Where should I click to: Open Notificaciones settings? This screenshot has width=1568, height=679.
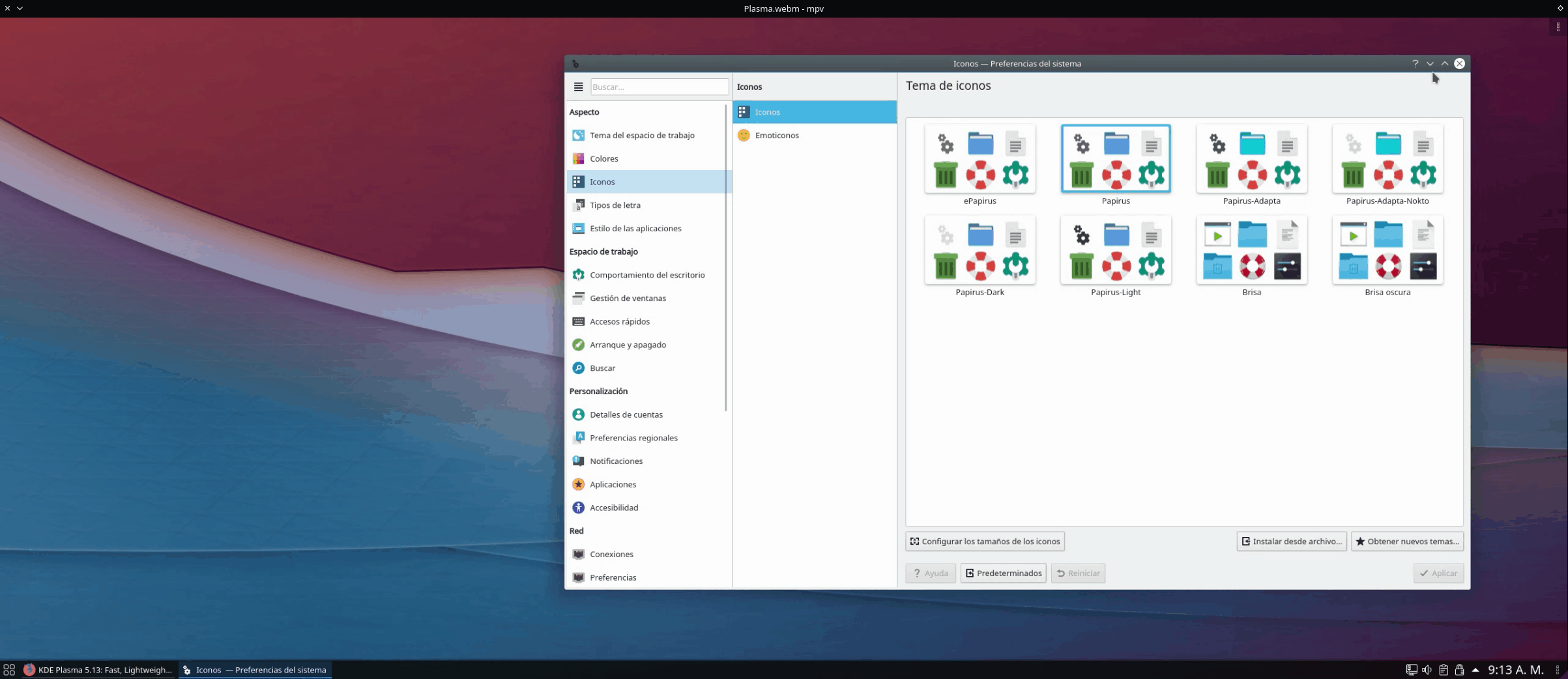(615, 461)
